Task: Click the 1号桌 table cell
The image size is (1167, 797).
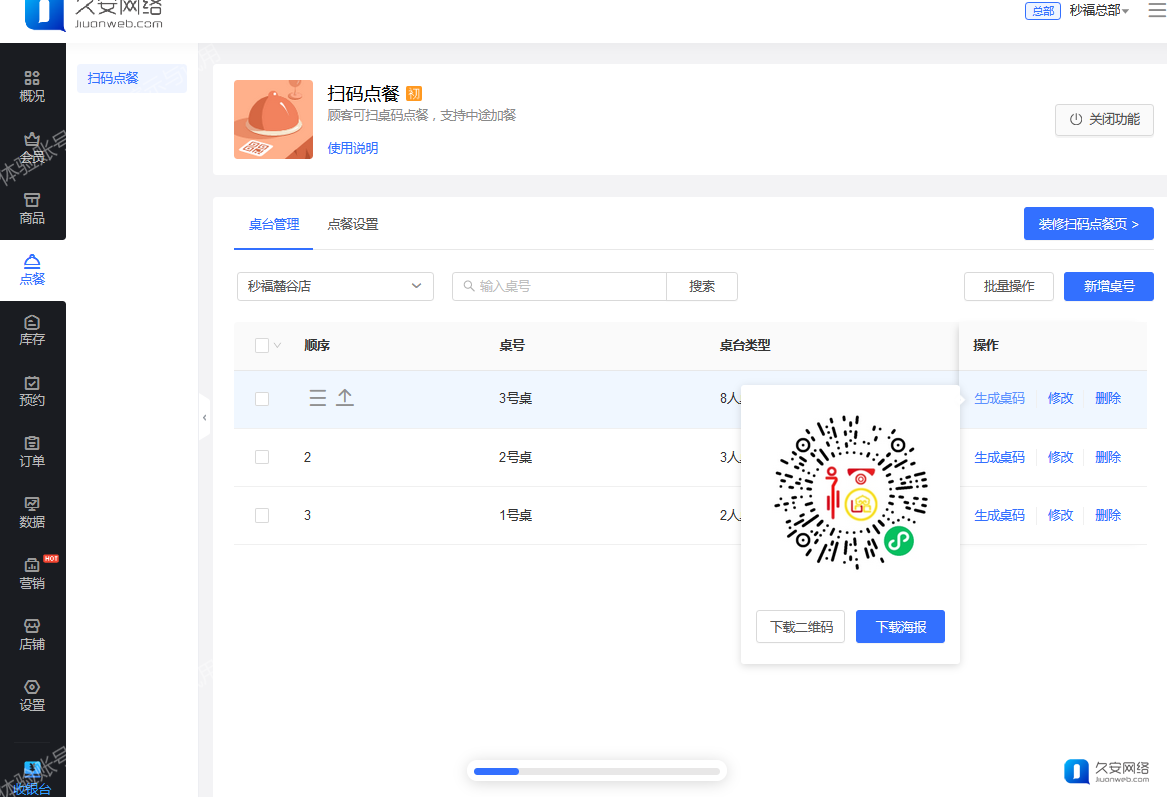Action: [x=515, y=515]
